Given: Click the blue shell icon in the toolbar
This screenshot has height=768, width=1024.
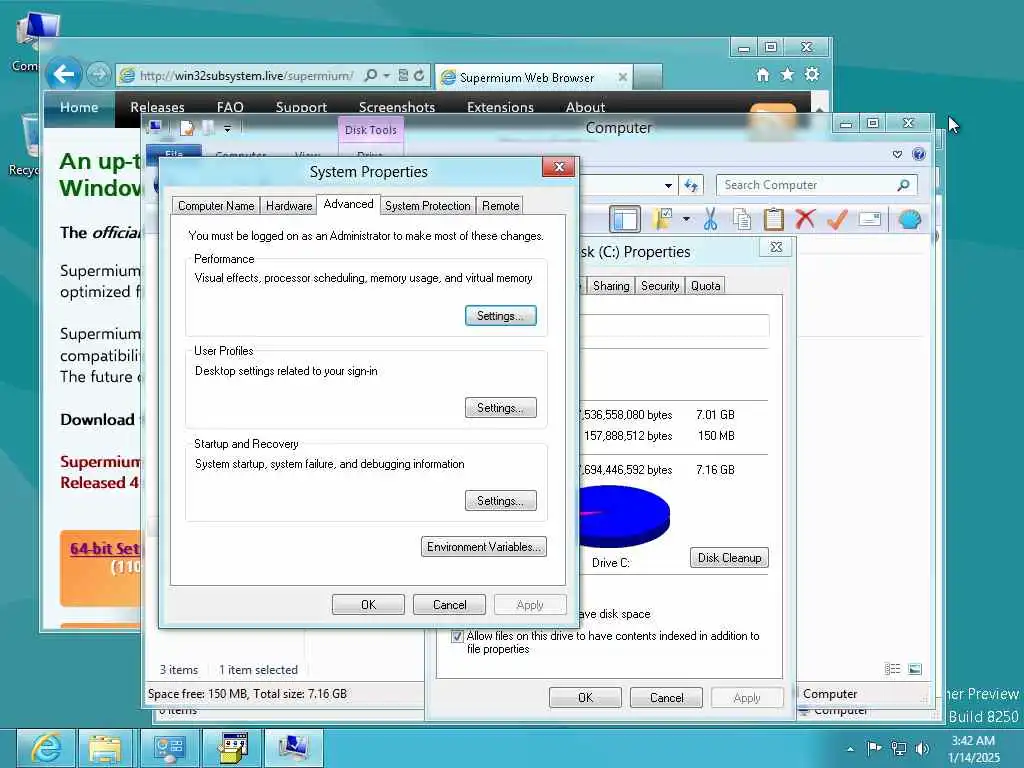Looking at the screenshot, I should [x=910, y=219].
